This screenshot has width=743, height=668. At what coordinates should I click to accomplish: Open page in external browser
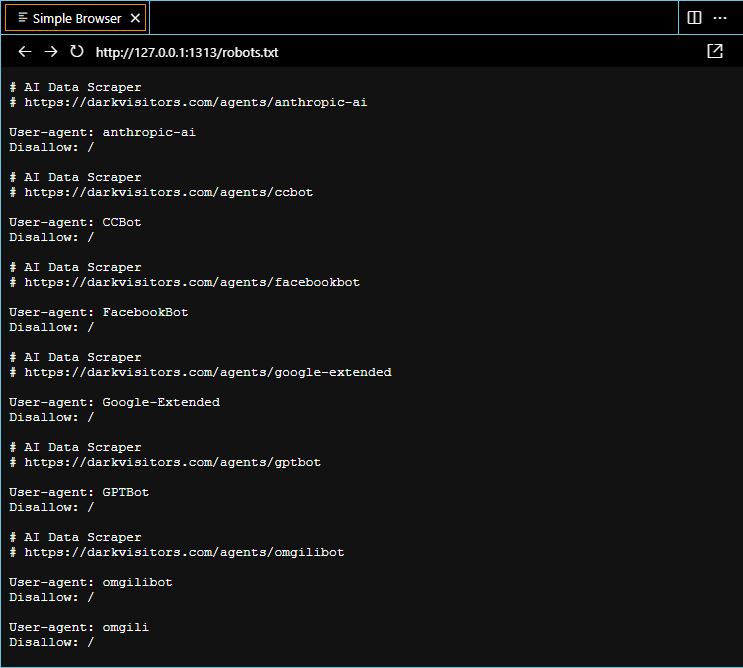[715, 51]
